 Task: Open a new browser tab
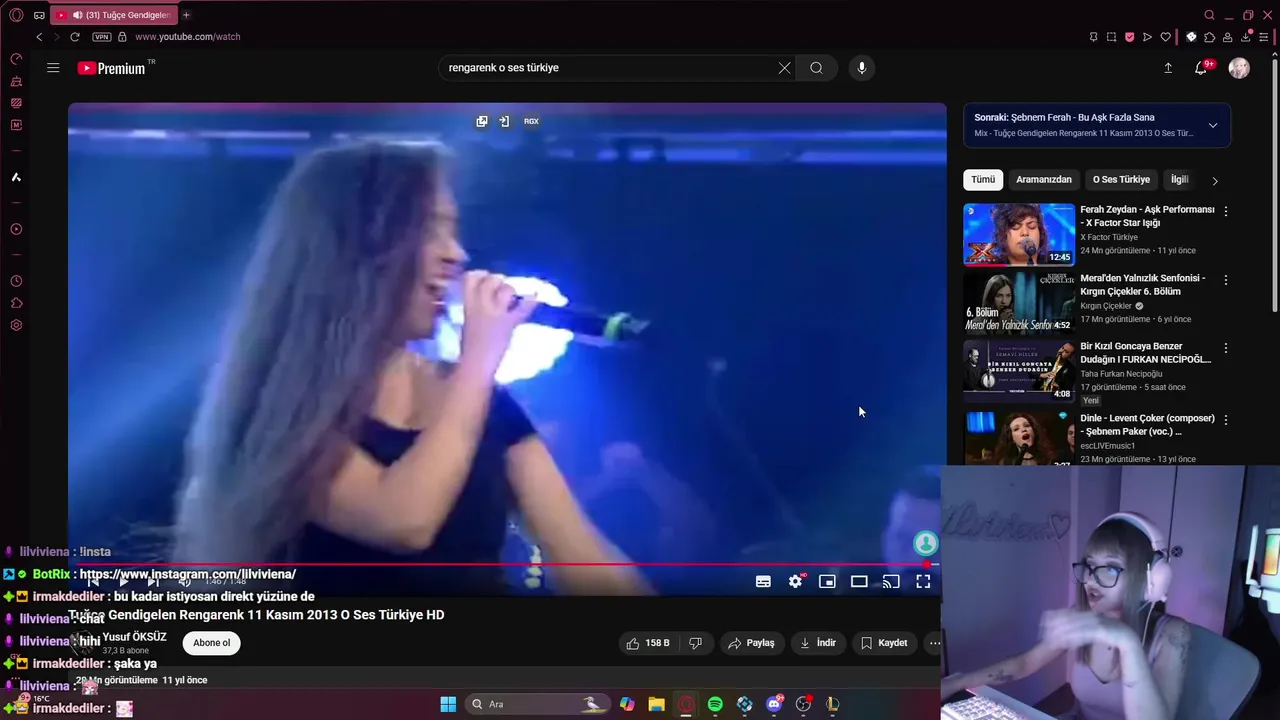pyautogui.click(x=186, y=15)
